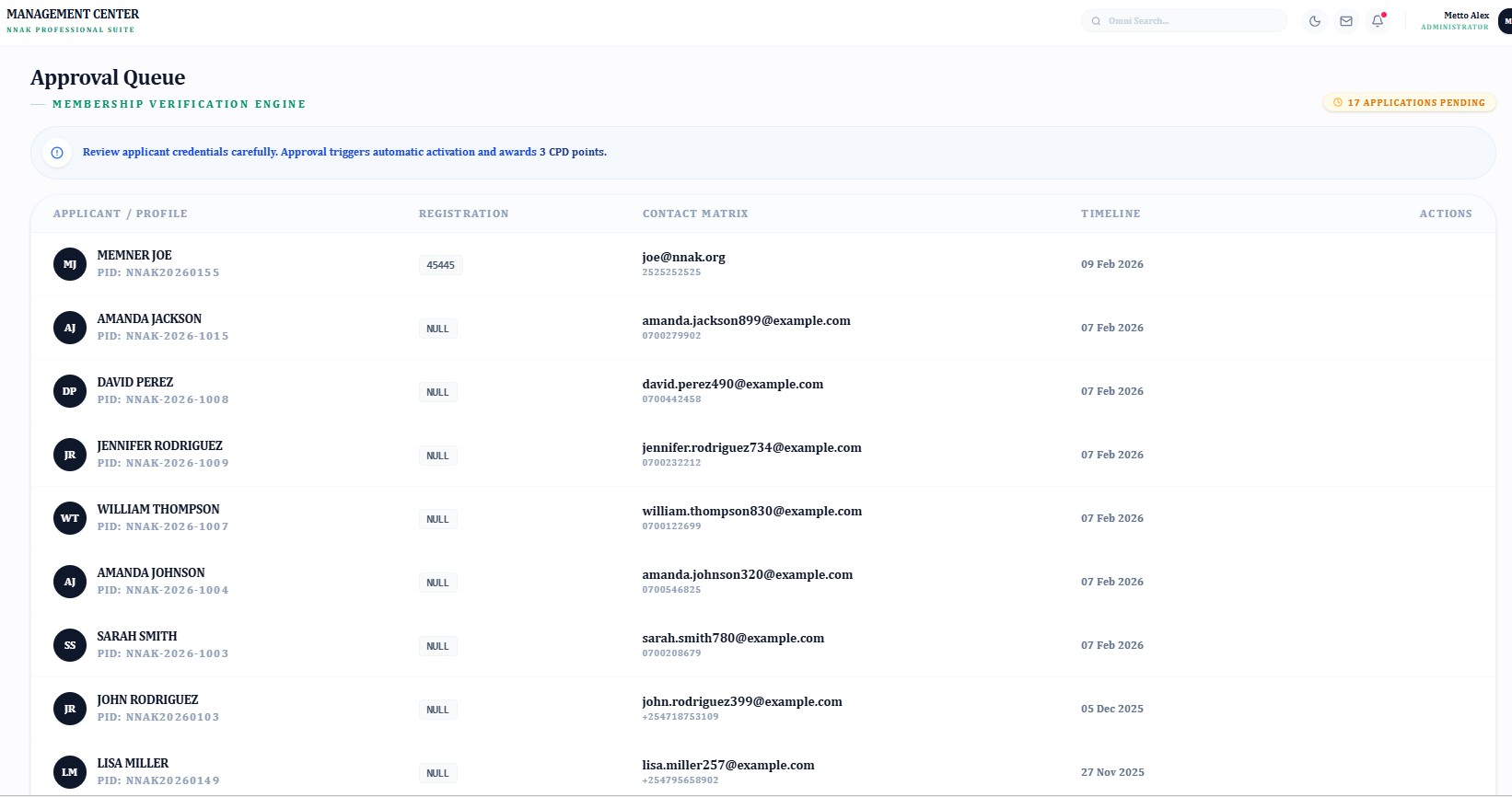
Task: Click email sarah.smith780@example.com
Action: pos(734,639)
